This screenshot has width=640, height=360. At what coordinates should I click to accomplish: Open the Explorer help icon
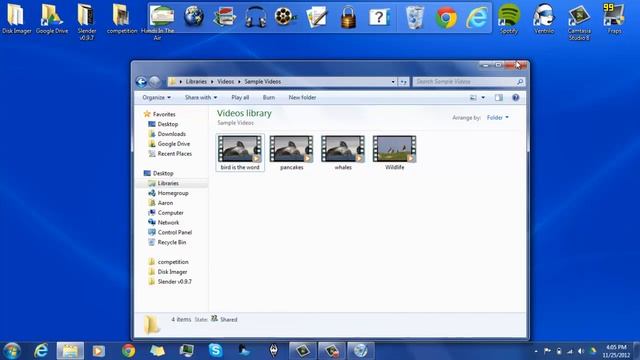coord(516,98)
